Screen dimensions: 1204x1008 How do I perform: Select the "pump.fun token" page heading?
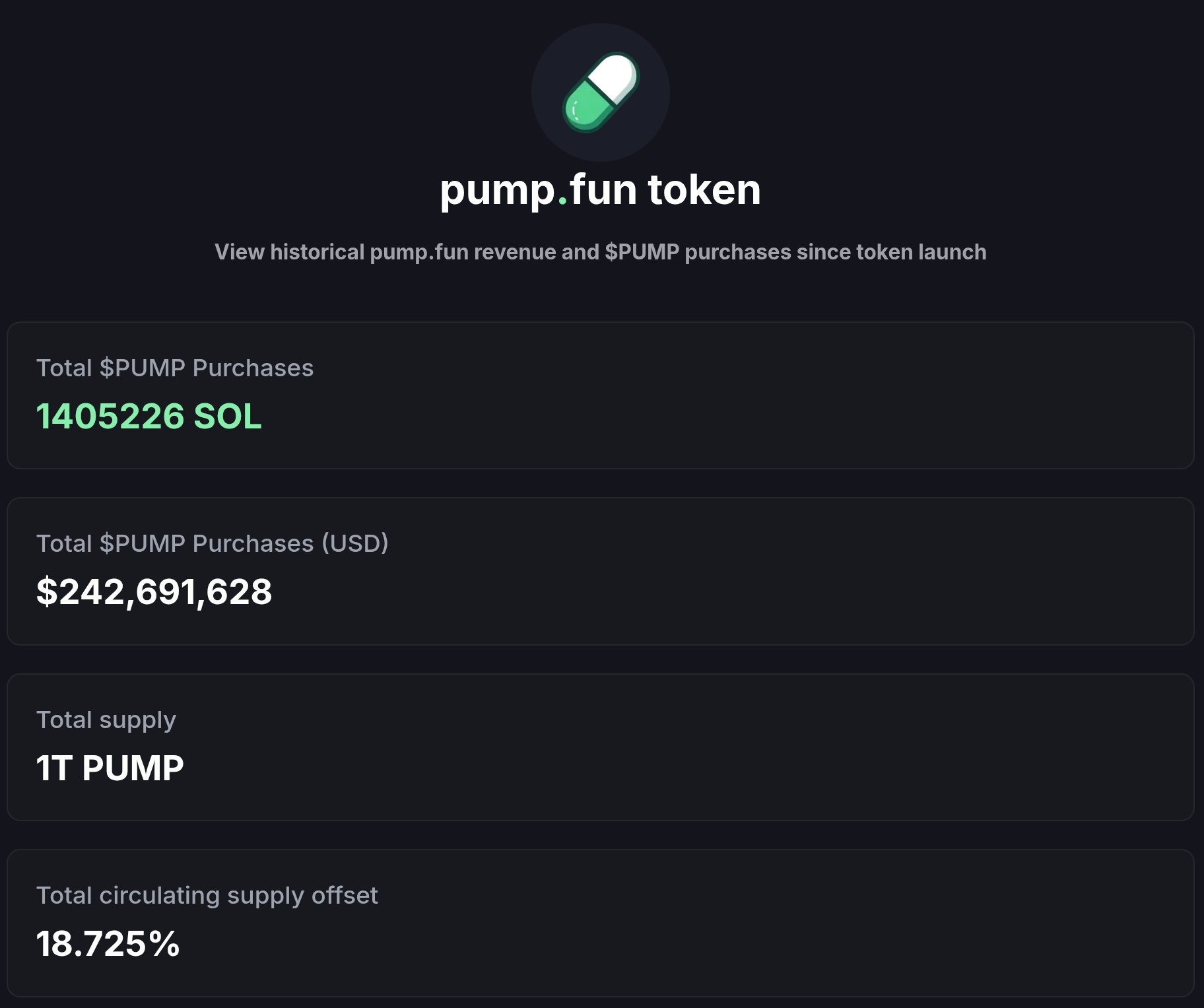[x=600, y=190]
